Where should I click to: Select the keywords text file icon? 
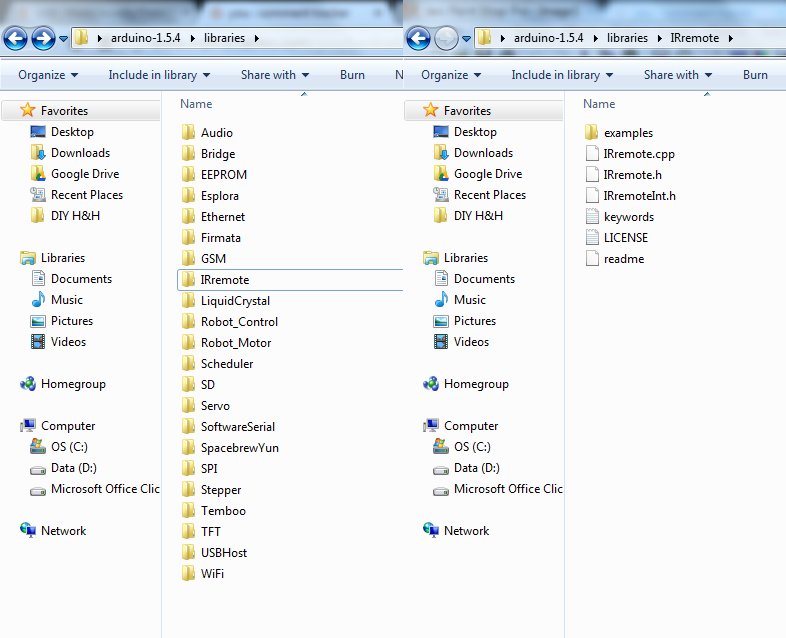pyautogui.click(x=592, y=217)
